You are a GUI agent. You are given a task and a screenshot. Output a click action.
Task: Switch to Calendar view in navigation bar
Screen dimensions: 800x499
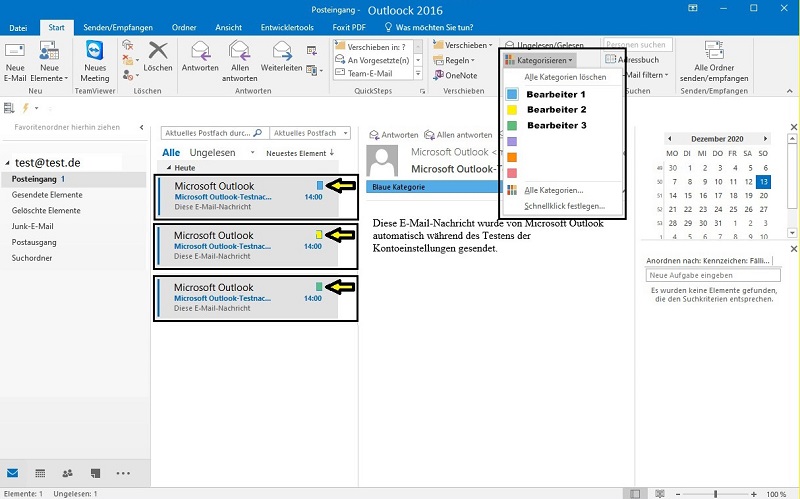[40, 473]
